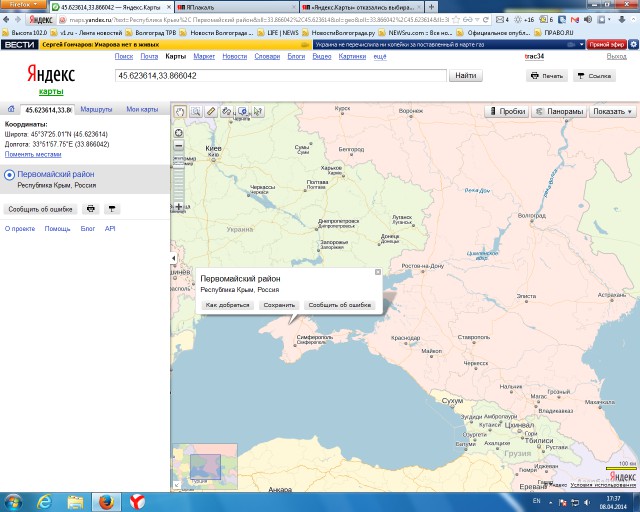Open the Волгоград ТРВ bookmark
The height and width of the screenshot is (512, 640).
pos(151,33)
